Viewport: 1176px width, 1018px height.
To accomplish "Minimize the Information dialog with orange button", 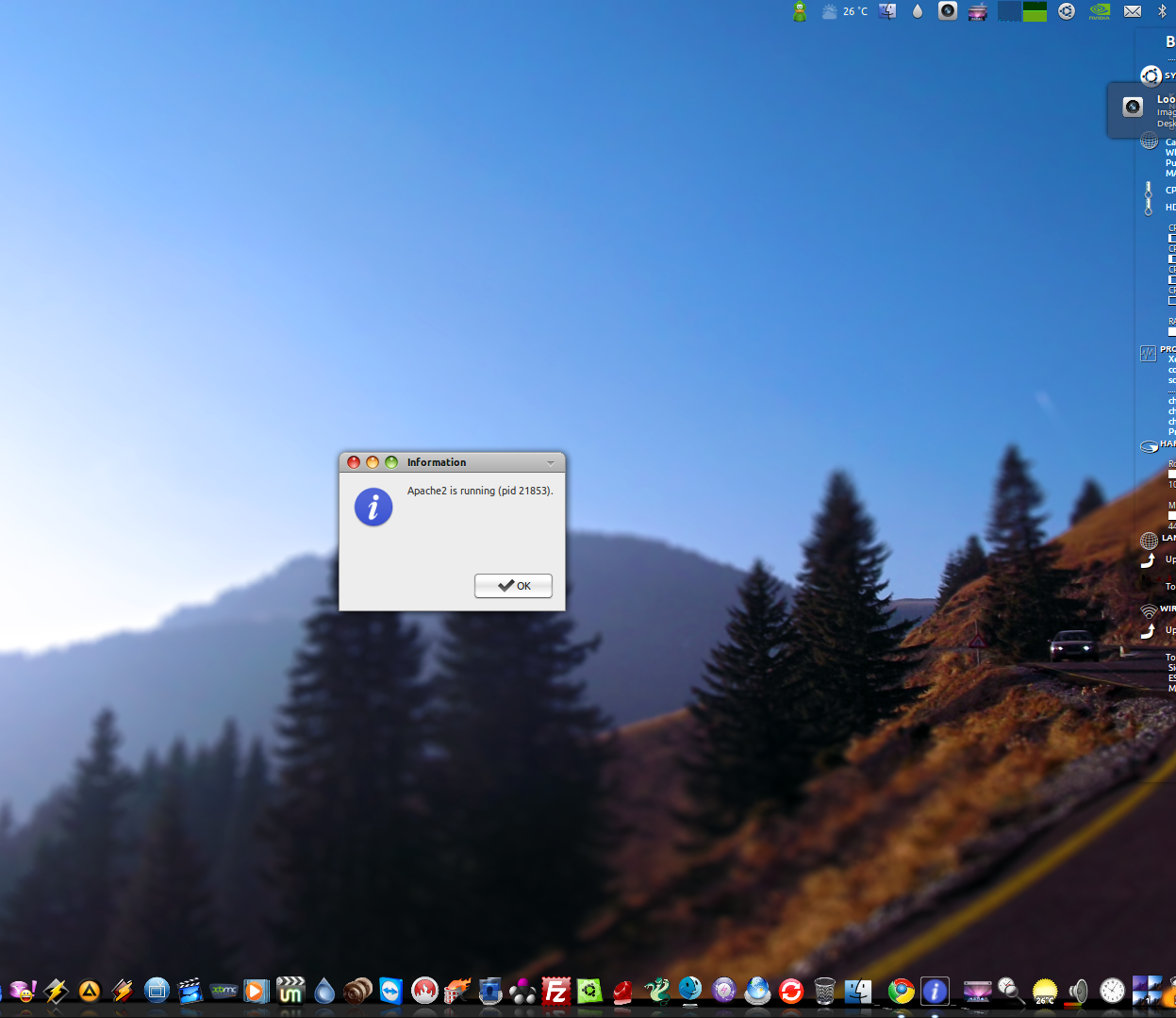I will click(373, 462).
